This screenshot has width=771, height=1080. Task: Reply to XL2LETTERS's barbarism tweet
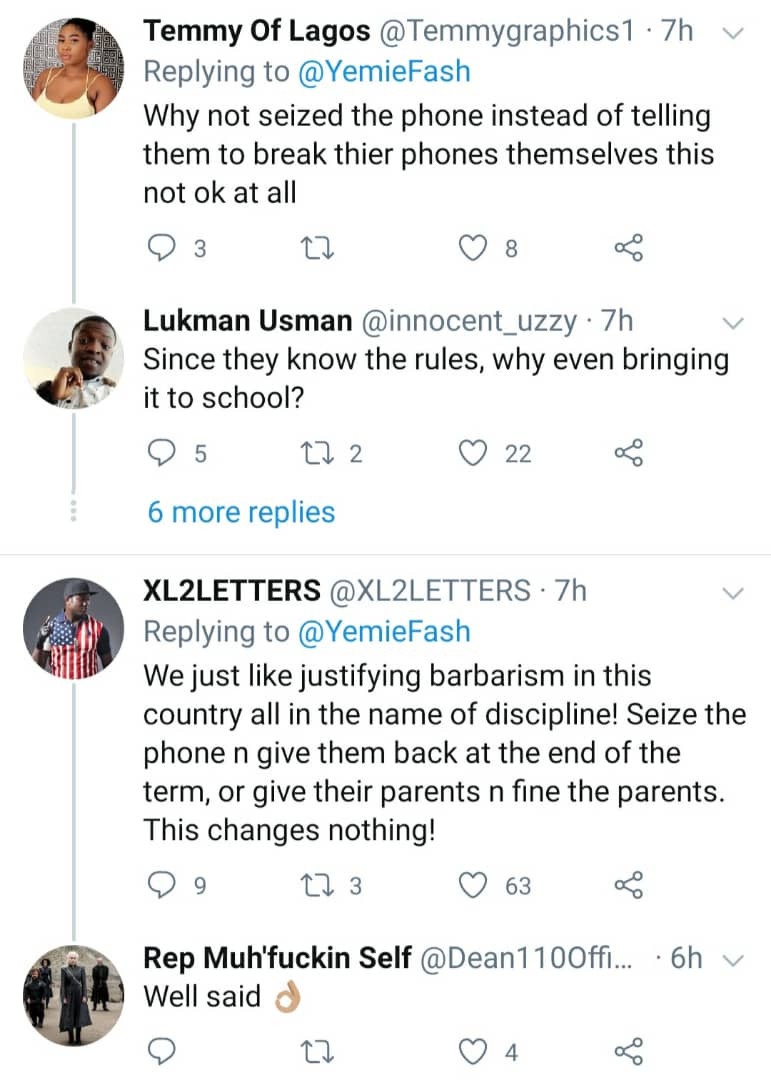(x=160, y=885)
